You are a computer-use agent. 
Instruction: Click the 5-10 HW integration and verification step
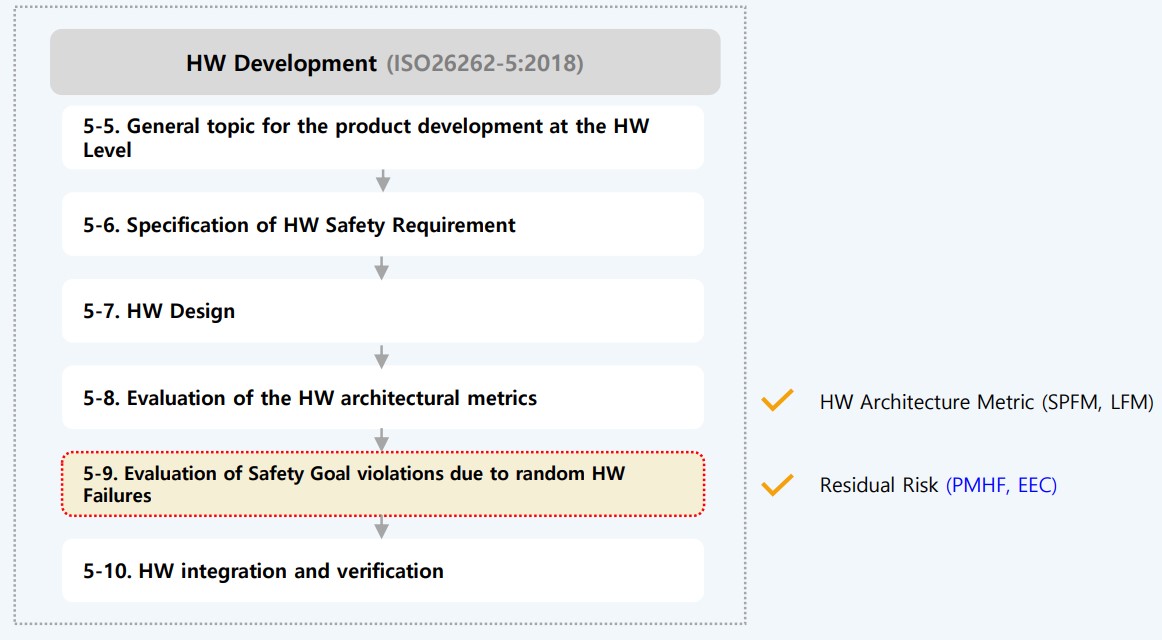(x=263, y=571)
